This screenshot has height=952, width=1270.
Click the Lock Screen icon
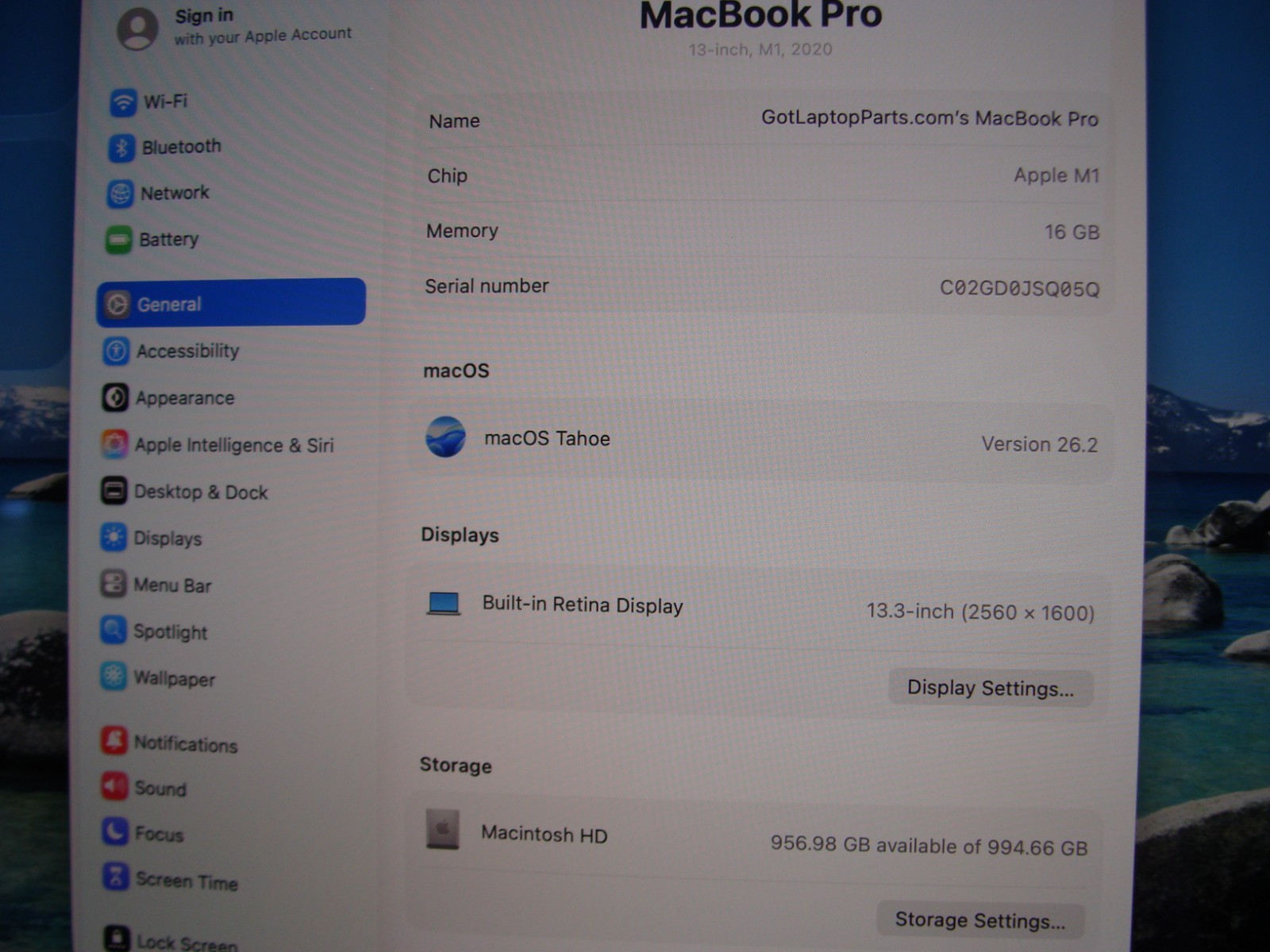117,938
